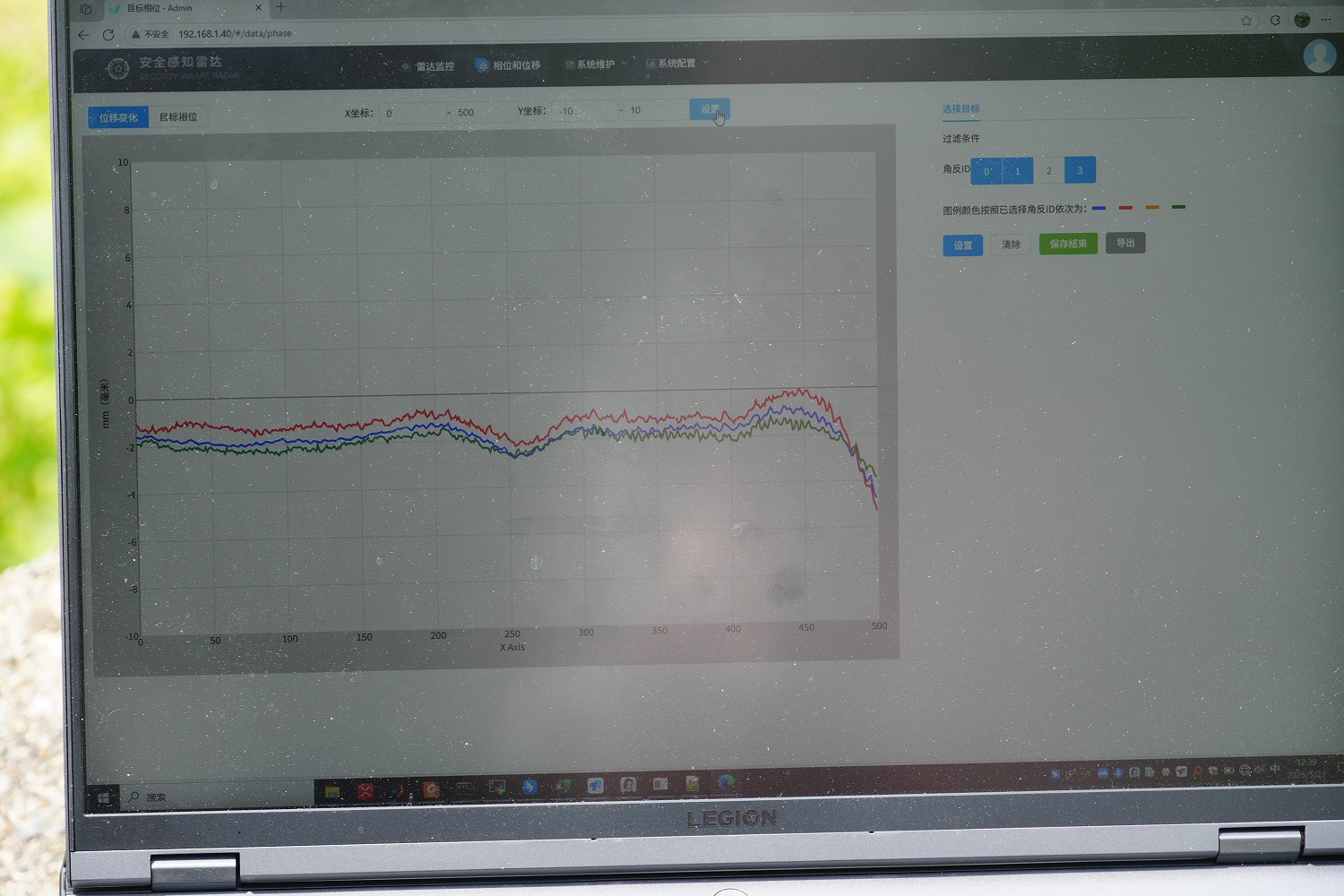
Task: Click the blue legend color swatch
Action: (1098, 208)
